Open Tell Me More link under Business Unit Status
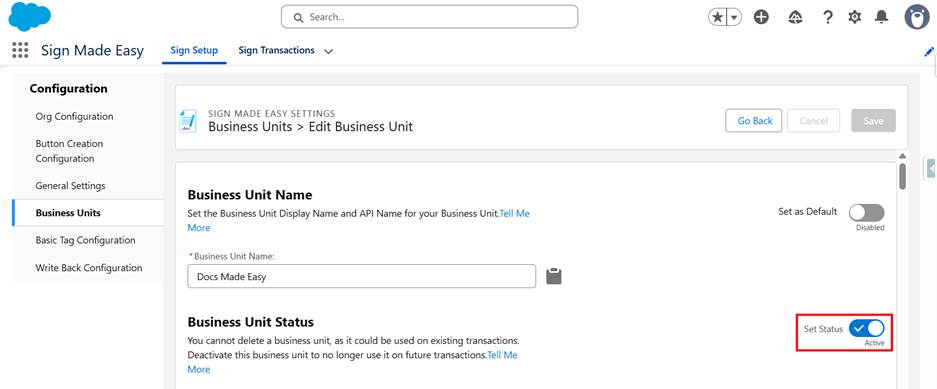 point(502,355)
